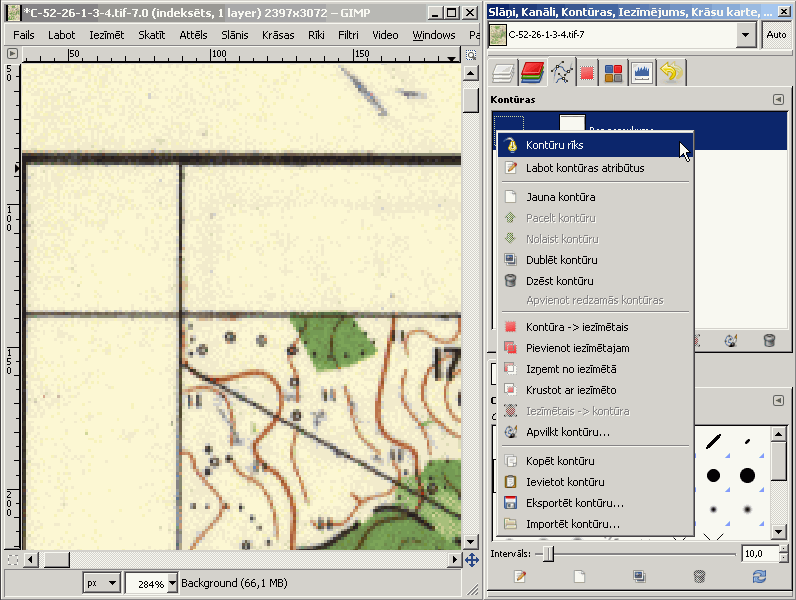Click horizontal scrollbar left arrow
The width and height of the screenshot is (796, 600).
click(x=30, y=560)
